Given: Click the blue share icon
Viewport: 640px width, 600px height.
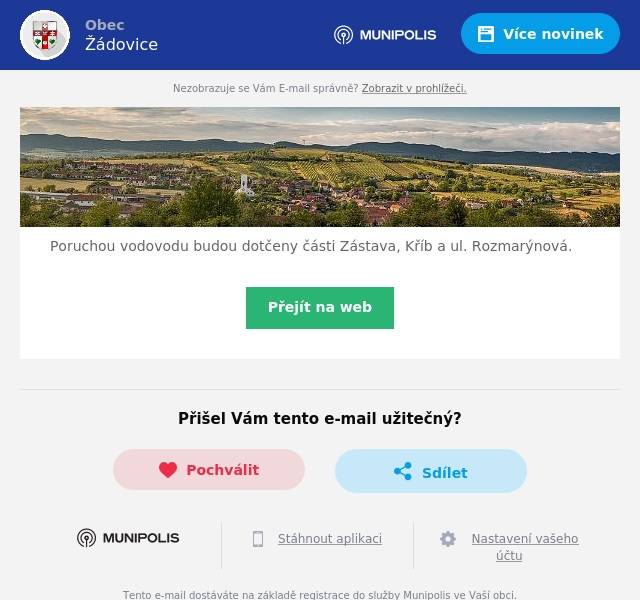Looking at the screenshot, I should [x=403, y=471].
